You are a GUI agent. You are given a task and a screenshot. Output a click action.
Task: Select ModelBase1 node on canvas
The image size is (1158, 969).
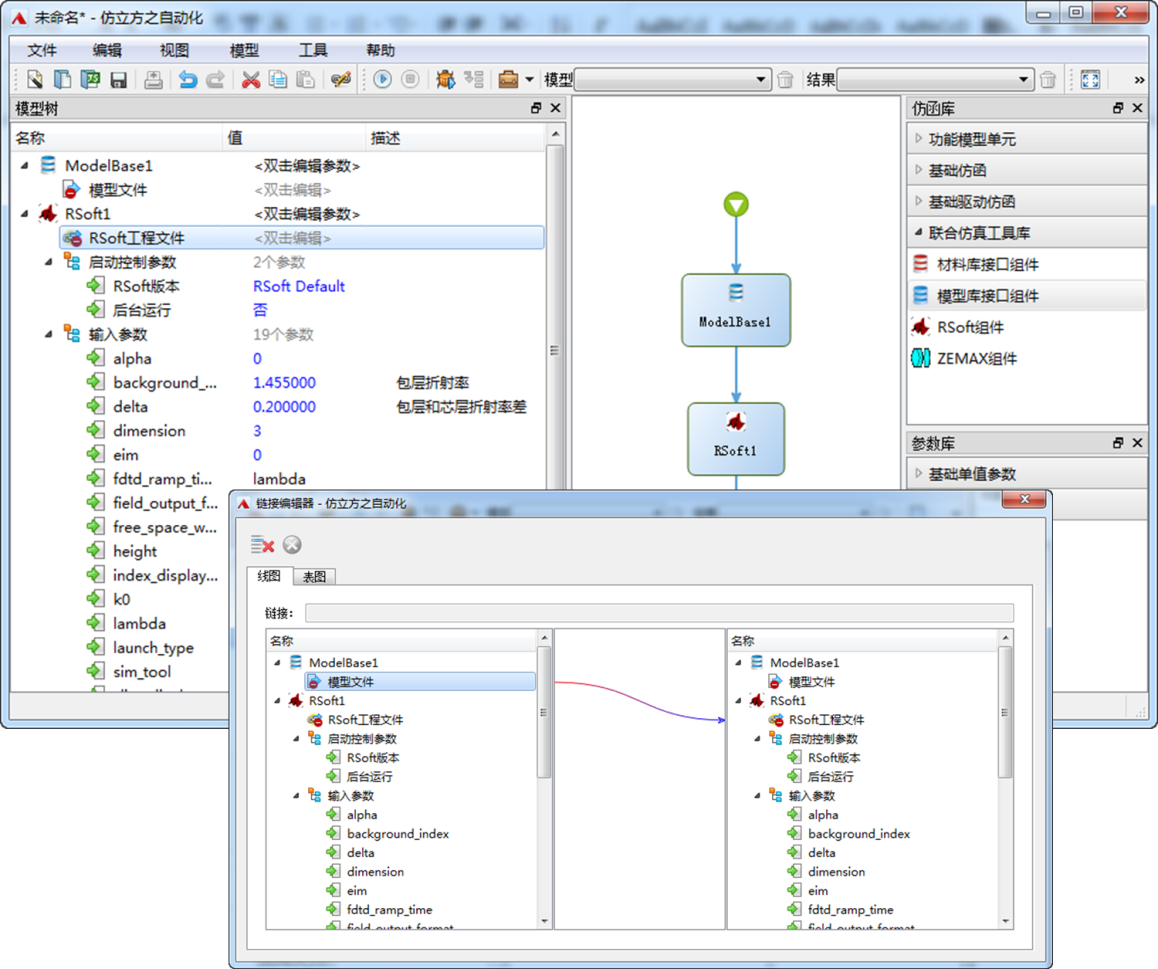[x=736, y=310]
